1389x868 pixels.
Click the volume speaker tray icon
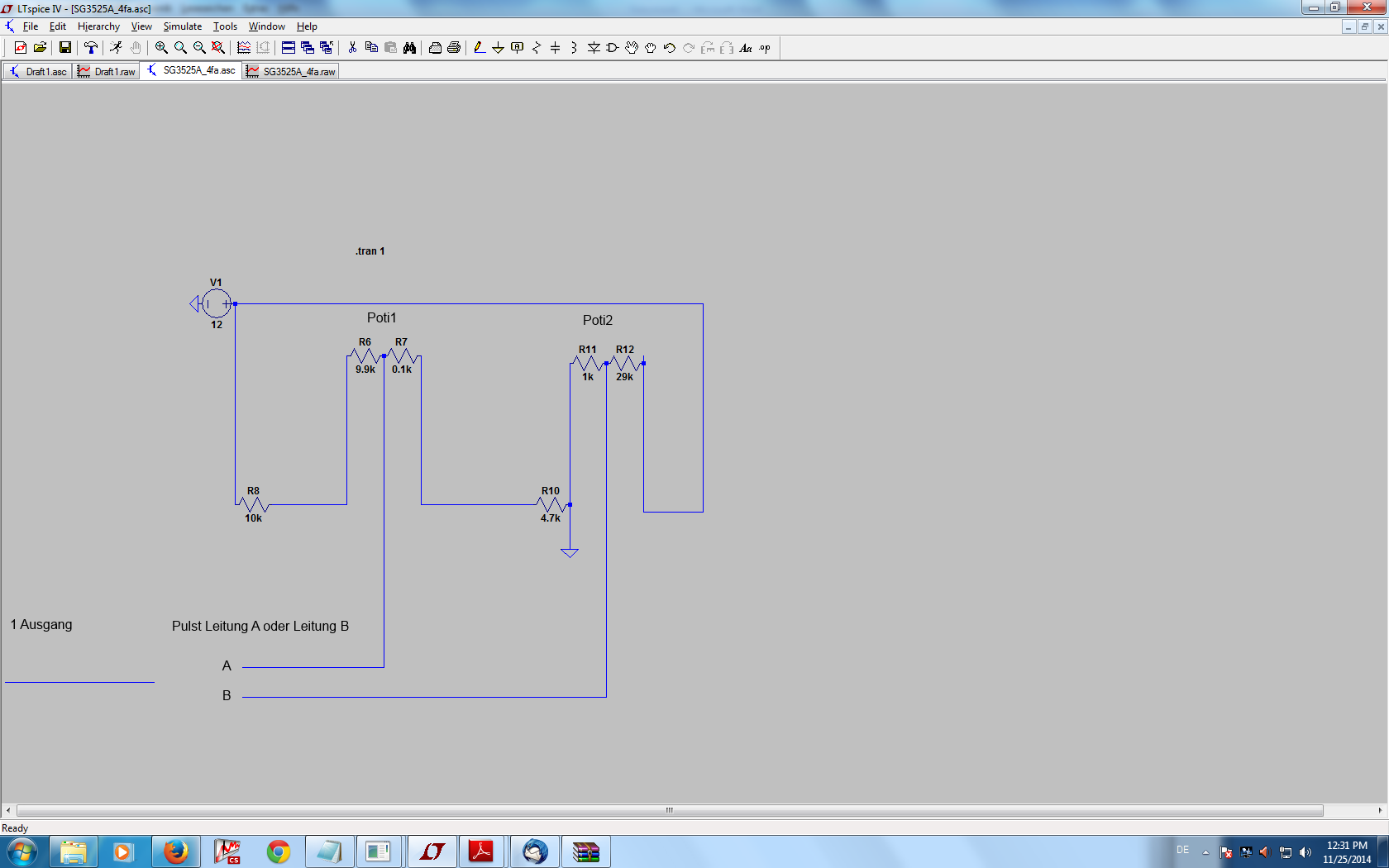click(1305, 852)
